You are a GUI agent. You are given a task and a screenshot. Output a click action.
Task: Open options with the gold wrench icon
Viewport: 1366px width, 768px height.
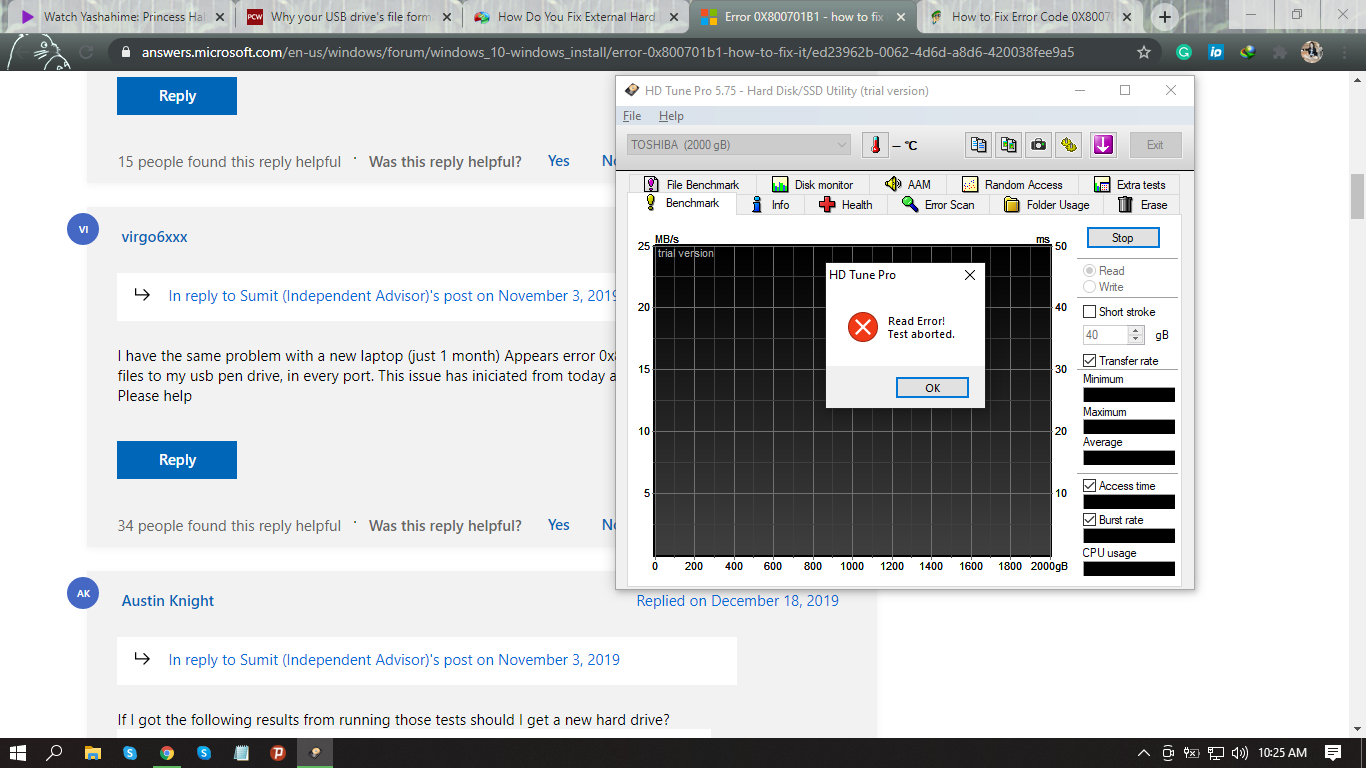pyautogui.click(x=1069, y=145)
